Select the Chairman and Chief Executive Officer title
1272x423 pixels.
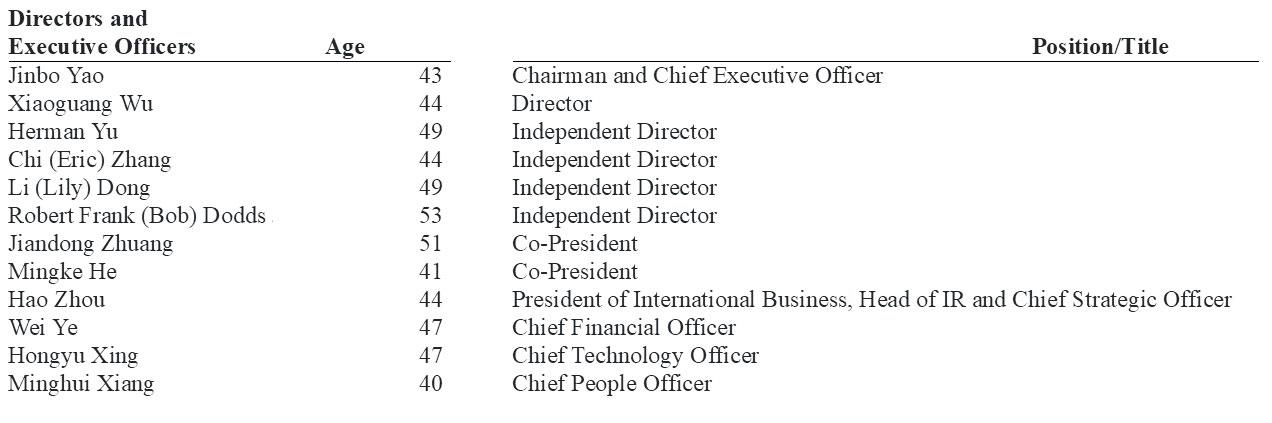[x=697, y=76]
